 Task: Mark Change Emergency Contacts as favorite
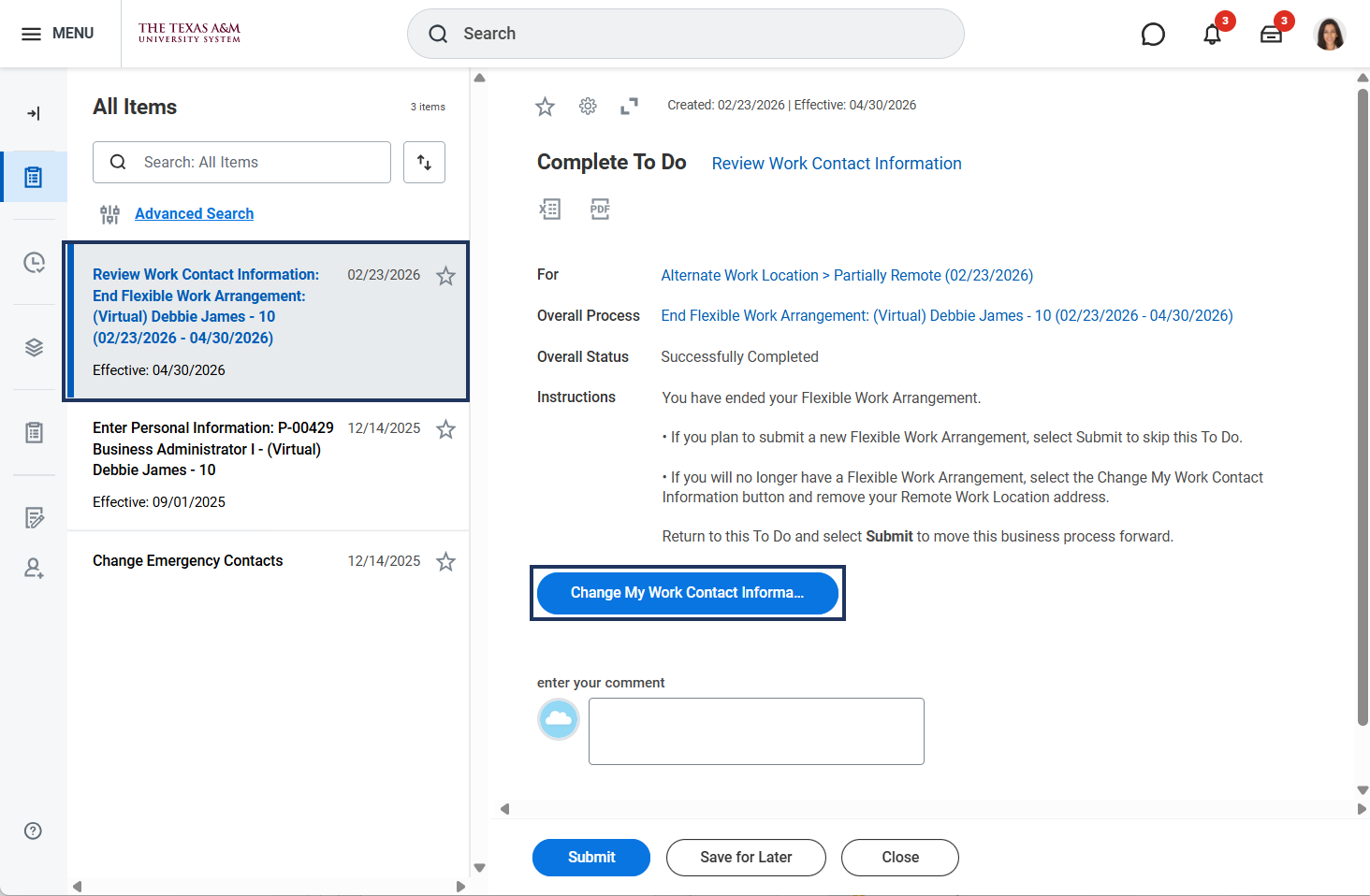446,562
